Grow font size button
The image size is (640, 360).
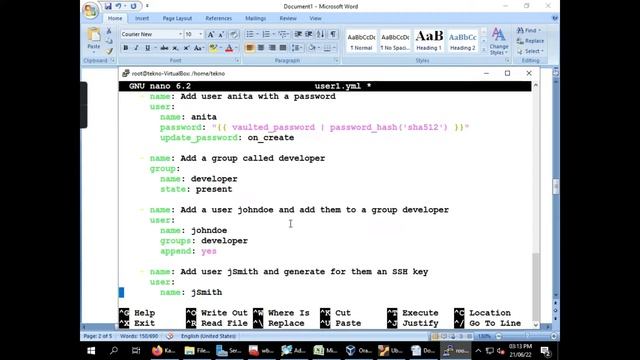coord(211,34)
